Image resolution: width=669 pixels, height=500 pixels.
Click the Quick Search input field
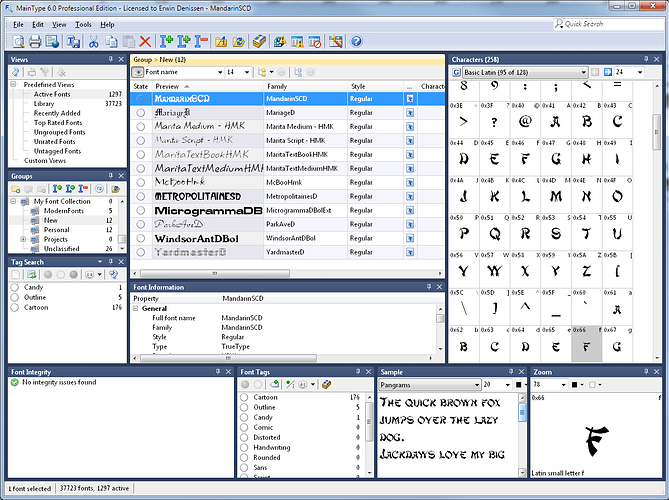tap(608, 24)
